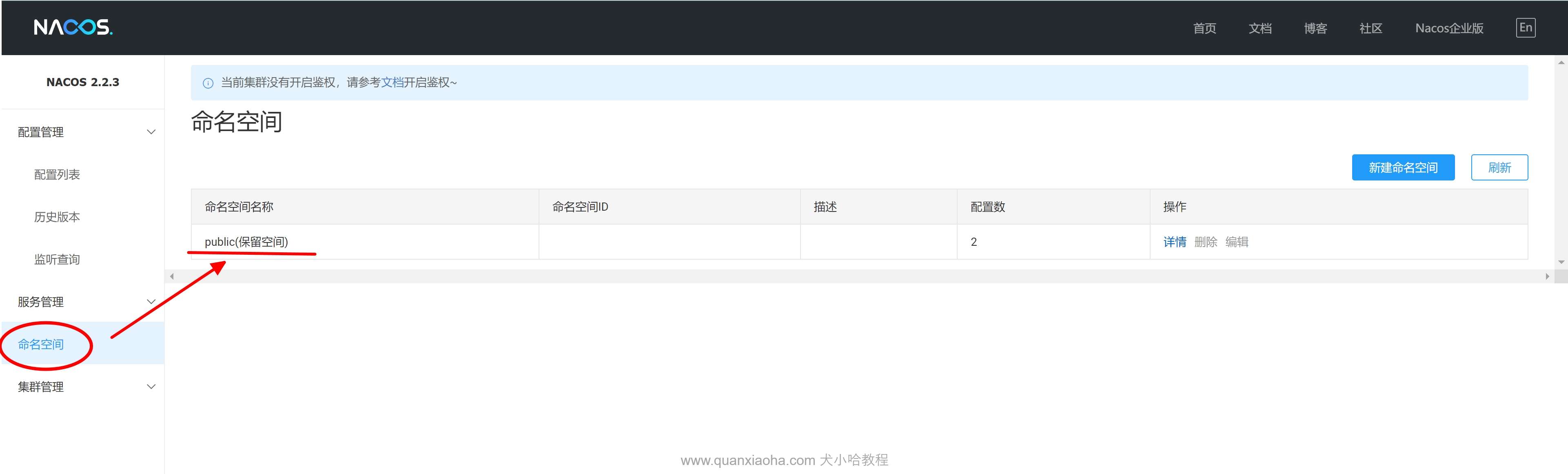
Task: Select the 命名空间 sidebar item
Action: [41, 344]
